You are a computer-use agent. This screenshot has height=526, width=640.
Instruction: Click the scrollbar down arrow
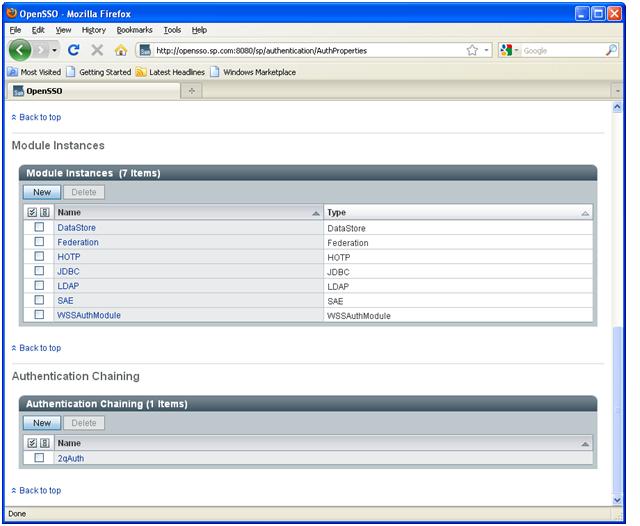[x=617, y=500]
